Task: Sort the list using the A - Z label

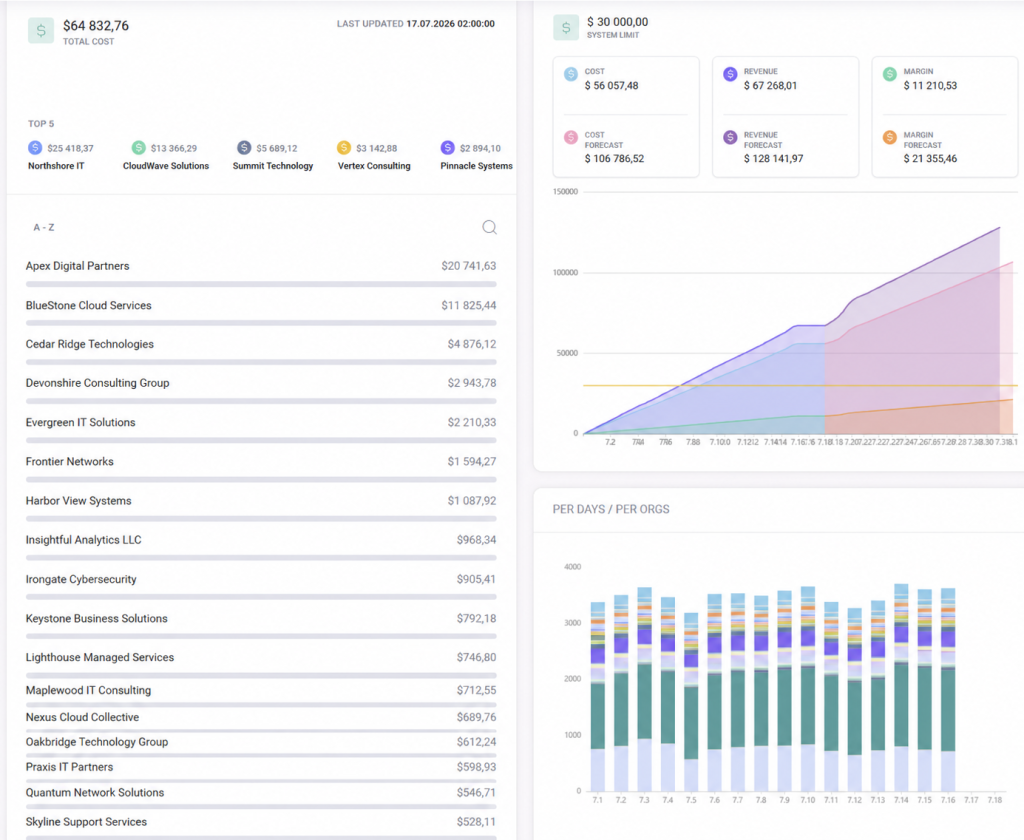Action: pos(44,227)
